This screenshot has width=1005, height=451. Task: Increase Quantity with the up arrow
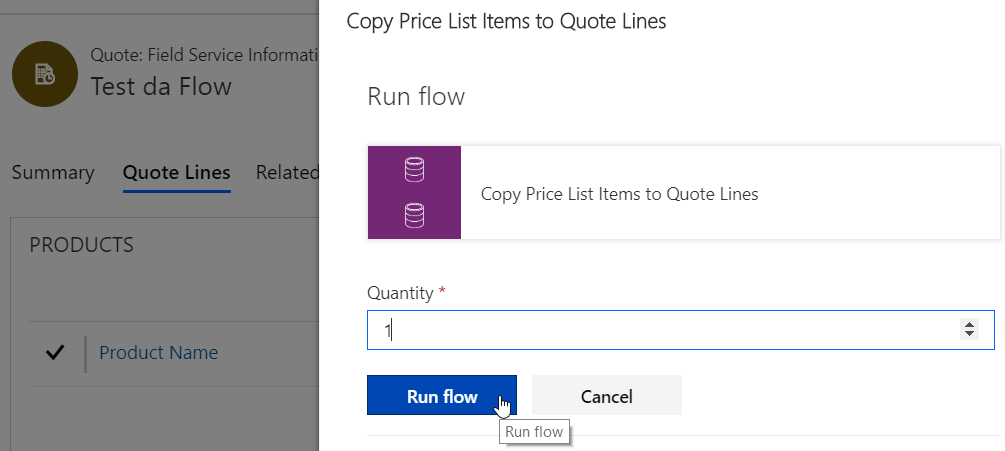[968, 324]
